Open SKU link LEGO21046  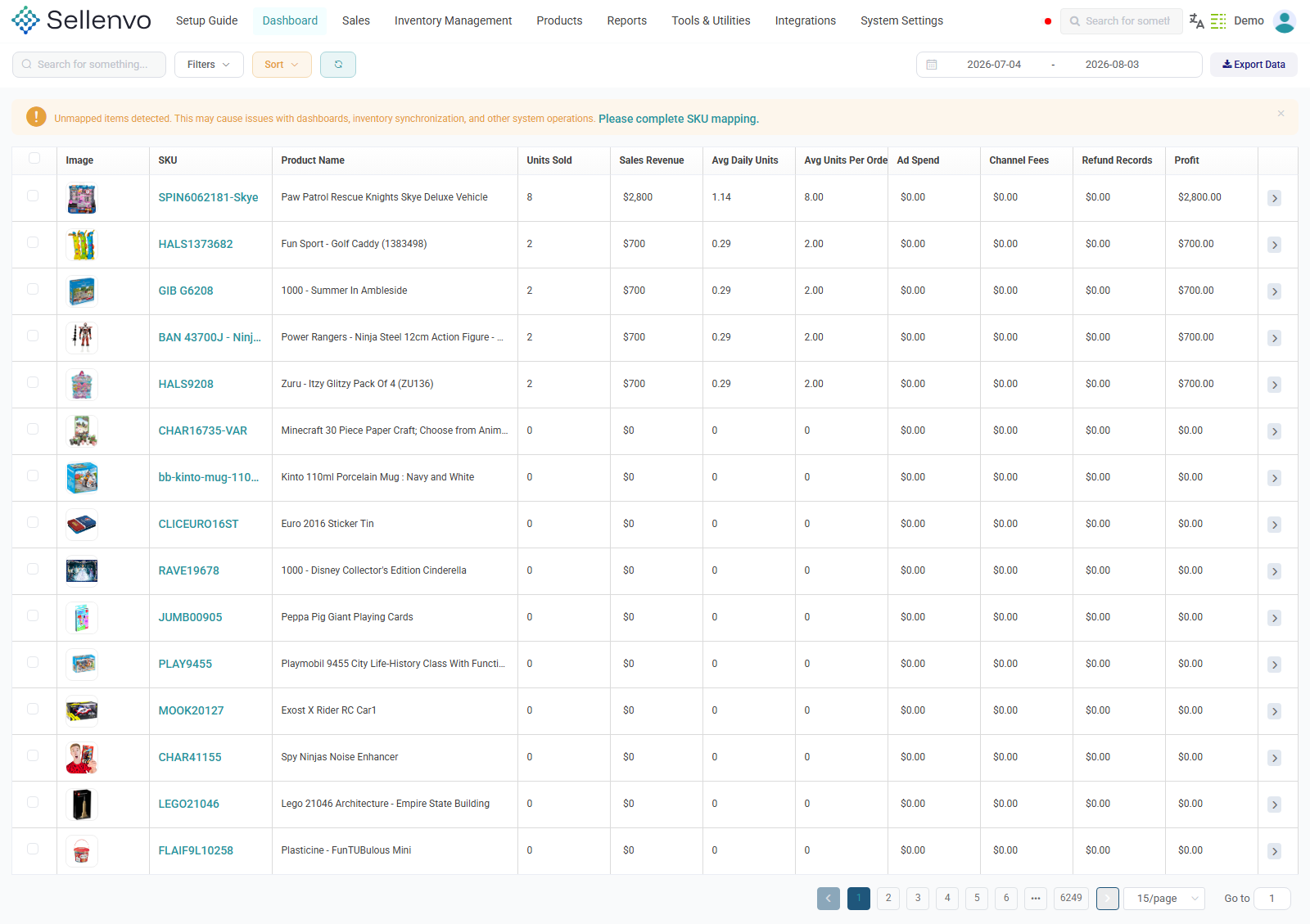(x=188, y=804)
